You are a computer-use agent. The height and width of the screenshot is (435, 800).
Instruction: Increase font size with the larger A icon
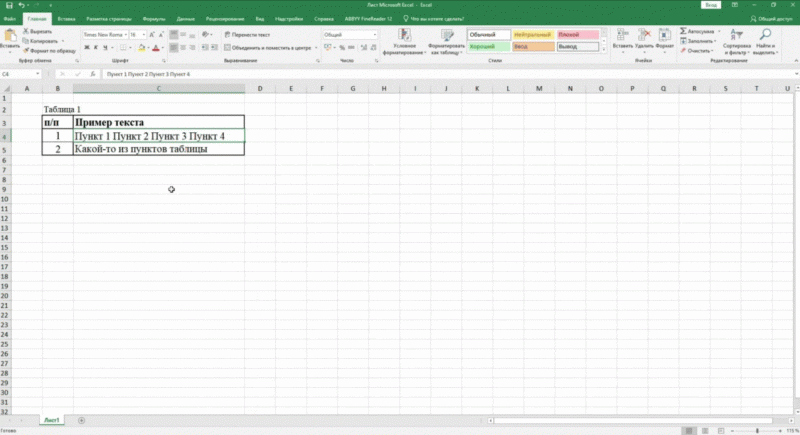pos(152,35)
